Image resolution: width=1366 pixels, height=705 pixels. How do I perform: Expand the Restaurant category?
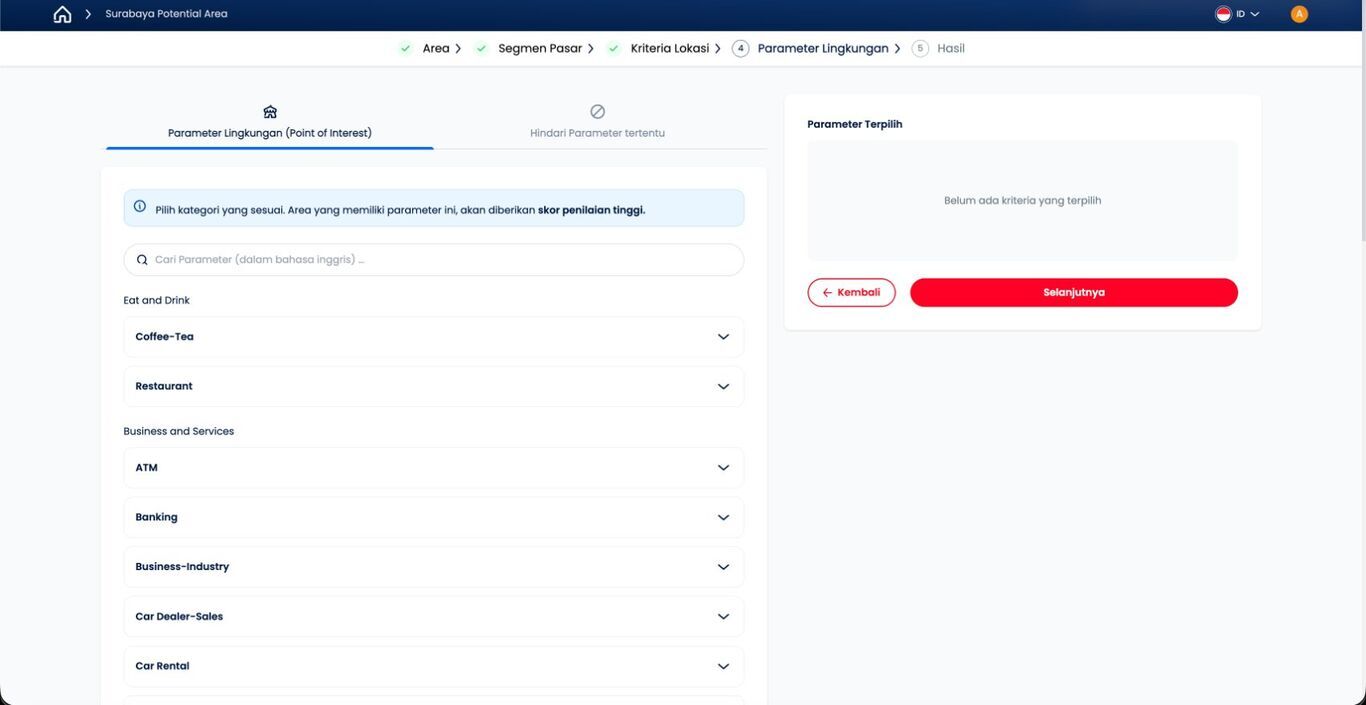click(x=434, y=386)
